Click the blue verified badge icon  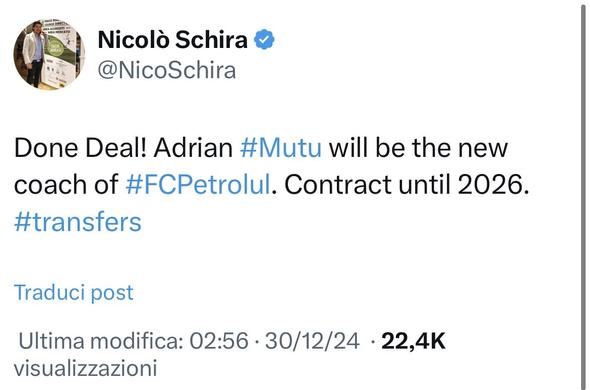(x=265, y=40)
